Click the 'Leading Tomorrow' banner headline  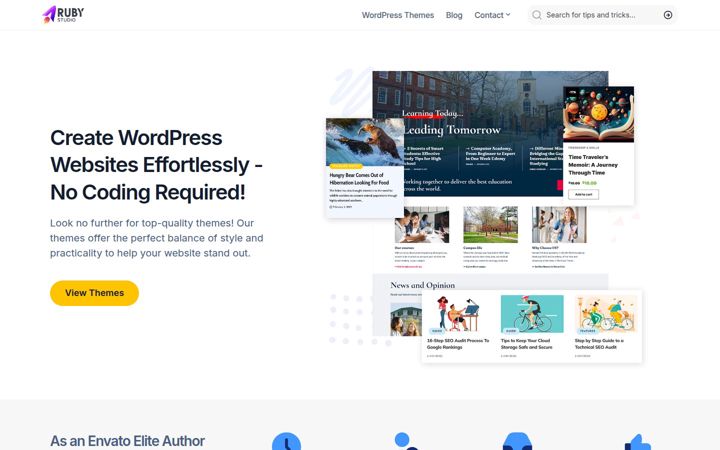pos(451,130)
